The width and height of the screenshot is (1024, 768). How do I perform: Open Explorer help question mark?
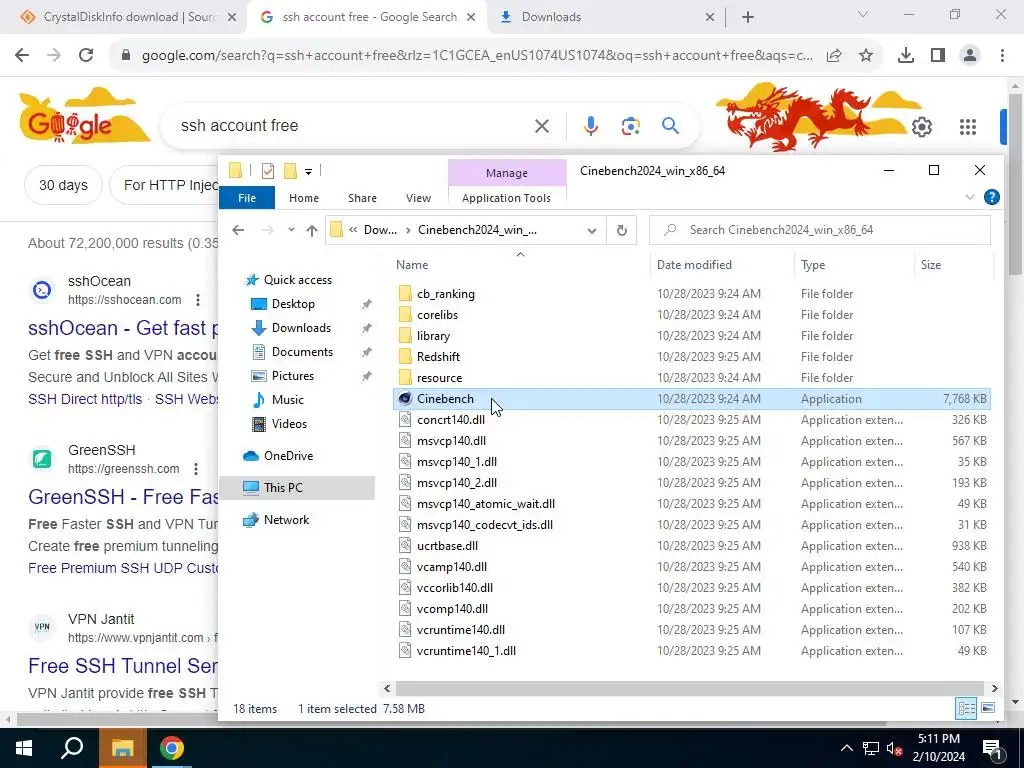point(991,197)
